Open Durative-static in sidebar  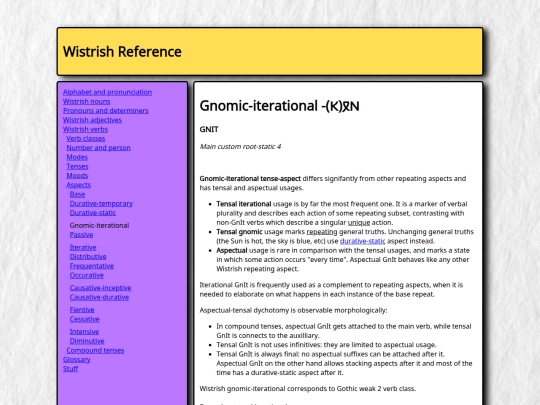(x=93, y=213)
